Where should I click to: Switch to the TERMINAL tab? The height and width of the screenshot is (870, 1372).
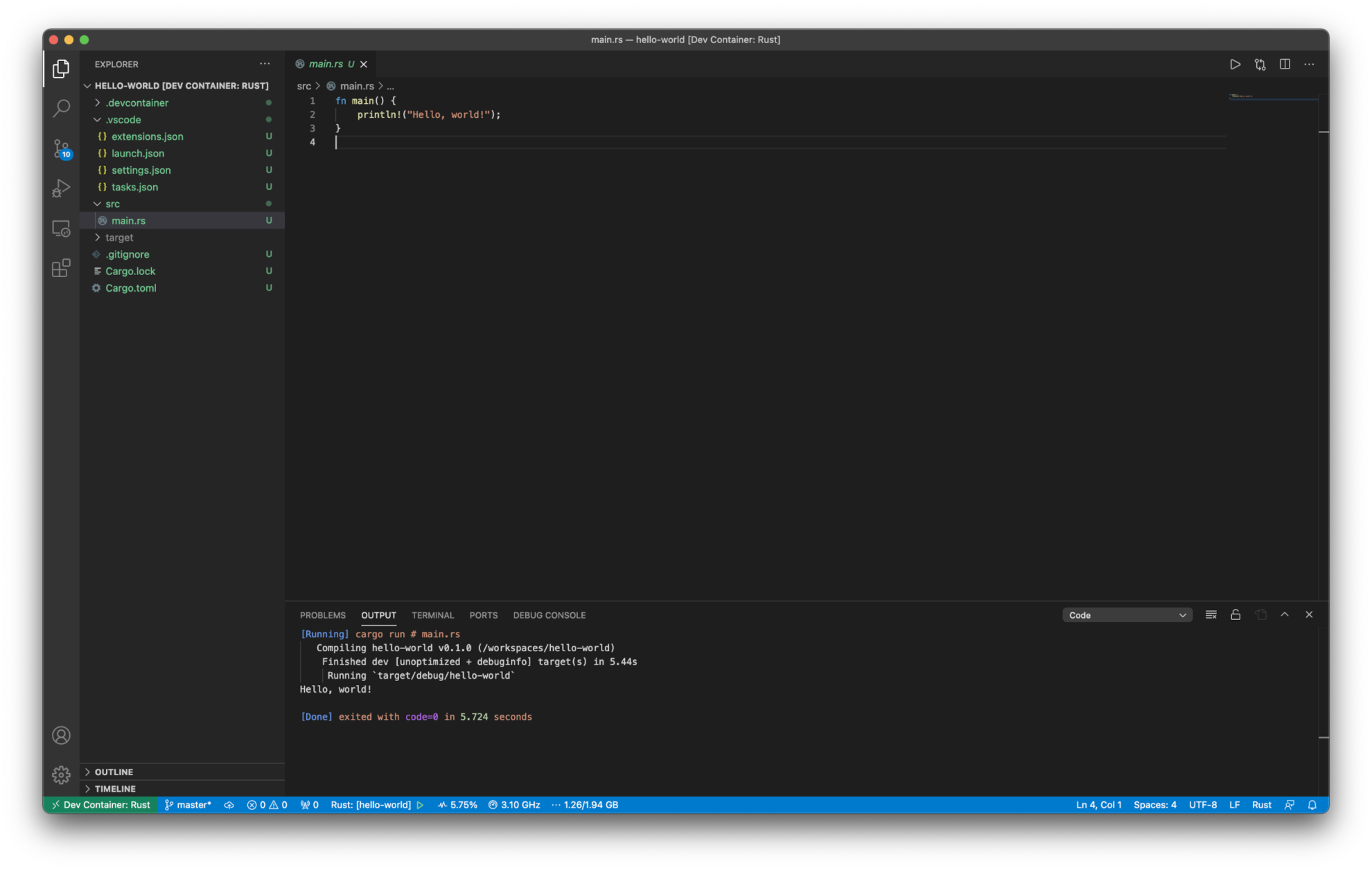tap(432, 615)
